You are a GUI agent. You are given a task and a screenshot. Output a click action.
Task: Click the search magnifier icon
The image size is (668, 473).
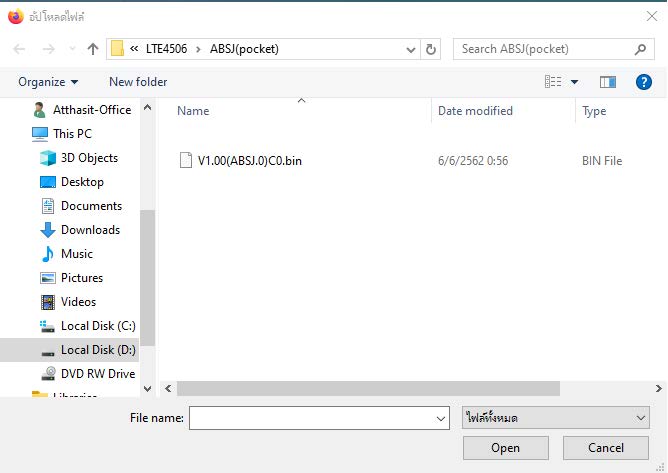[x=641, y=49]
